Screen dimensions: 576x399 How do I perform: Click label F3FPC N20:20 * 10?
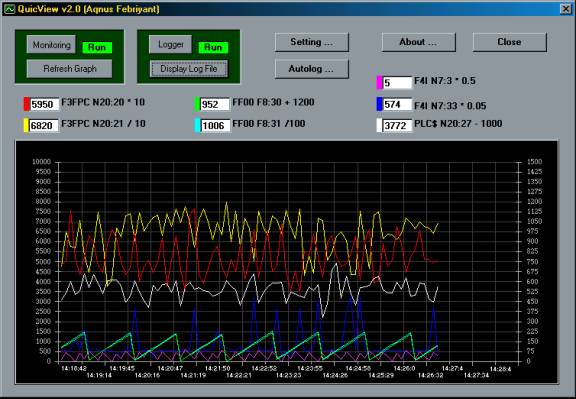[x=103, y=102]
